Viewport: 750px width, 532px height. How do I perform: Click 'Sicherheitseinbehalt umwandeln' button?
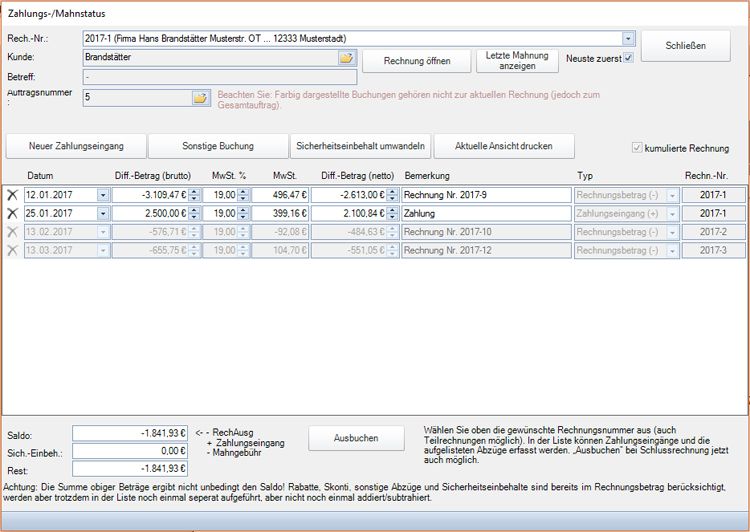point(361,146)
